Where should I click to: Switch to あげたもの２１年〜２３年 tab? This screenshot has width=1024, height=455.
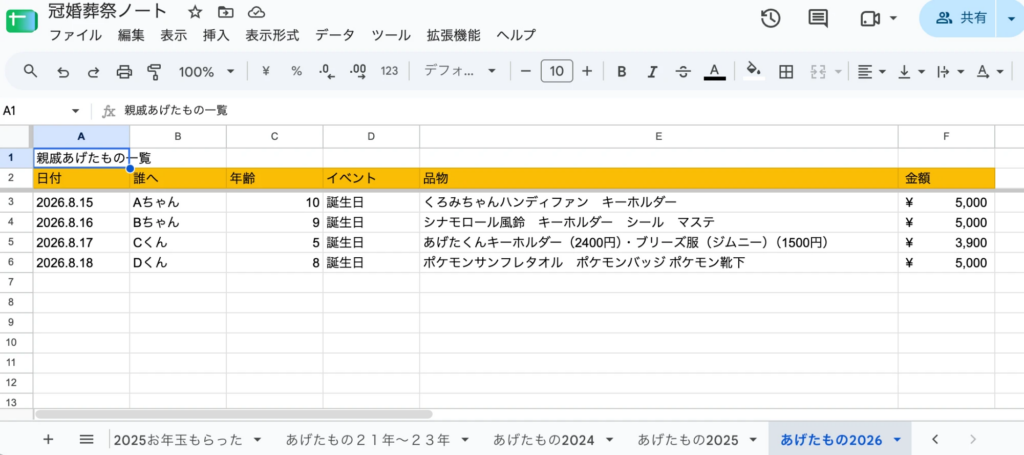point(368,439)
